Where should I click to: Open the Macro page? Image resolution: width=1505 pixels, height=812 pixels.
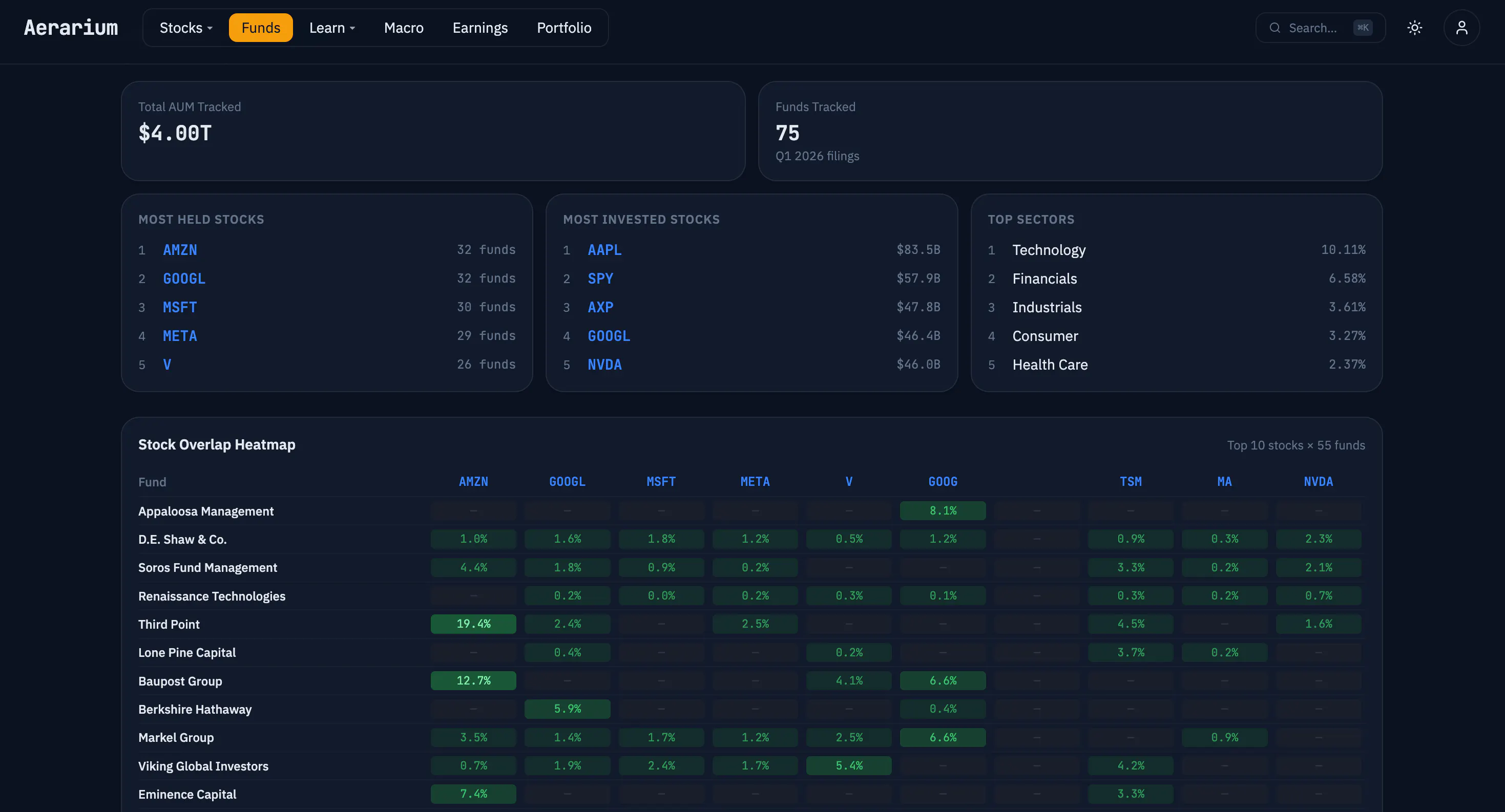[x=404, y=28]
